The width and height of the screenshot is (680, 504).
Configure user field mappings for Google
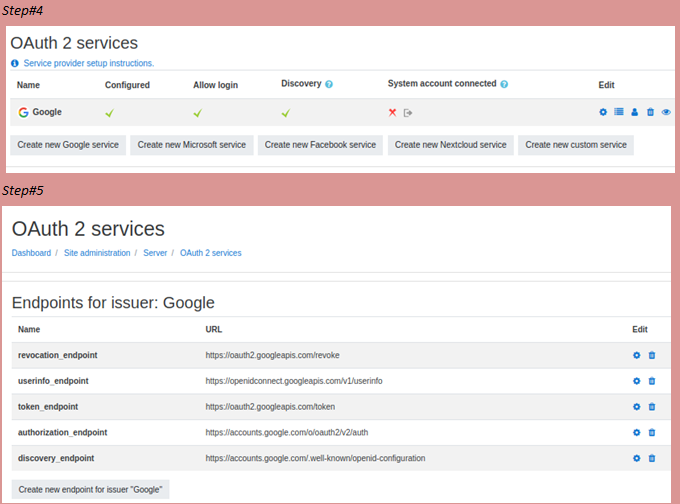point(634,112)
